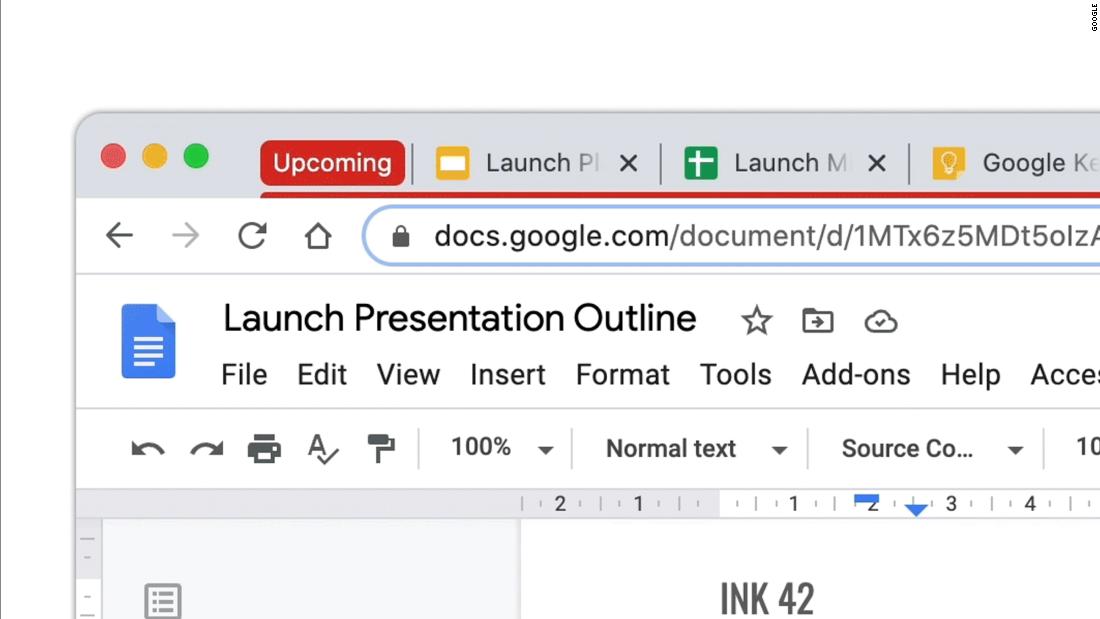Click the red macOS close button

[113, 156]
